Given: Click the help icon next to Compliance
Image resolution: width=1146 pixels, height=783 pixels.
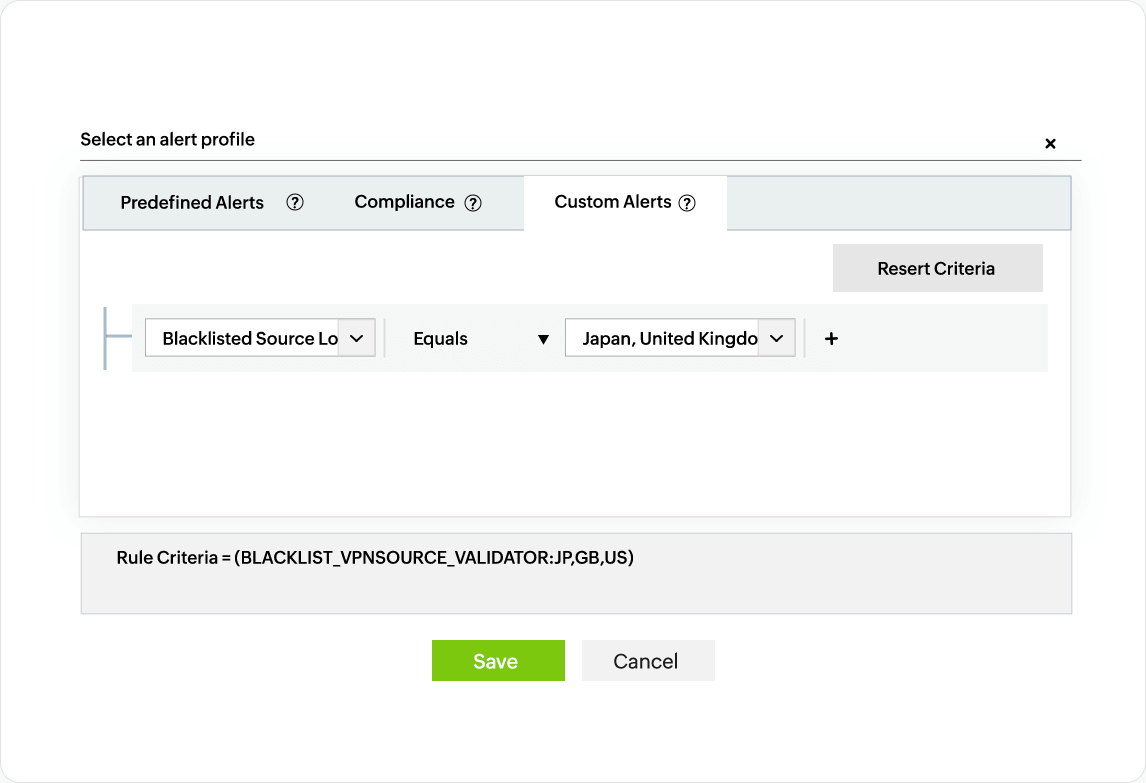Looking at the screenshot, I should pos(473,203).
